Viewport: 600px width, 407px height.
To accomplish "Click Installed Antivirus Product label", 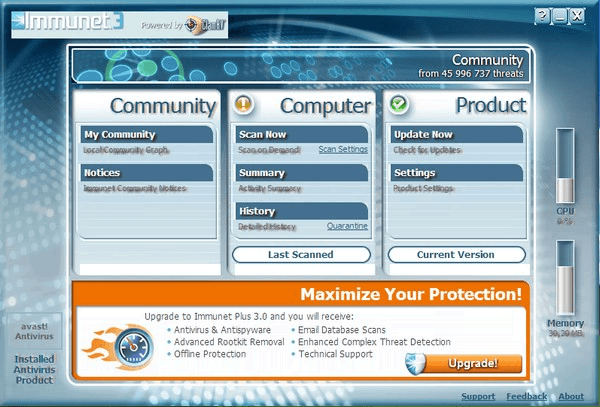I will click(34, 370).
